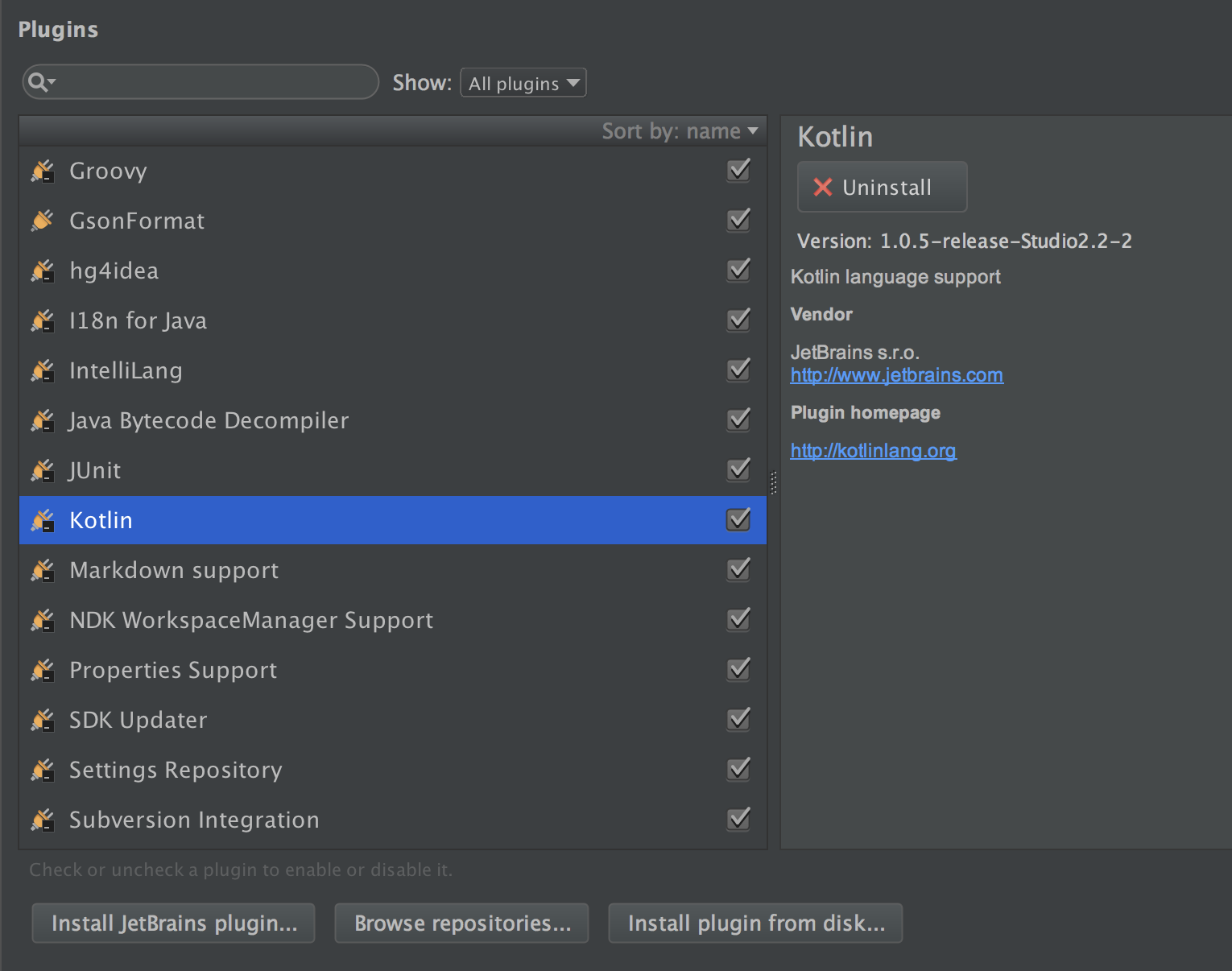Select the Settings Repository row
This screenshot has height=971, width=1232.
point(393,770)
